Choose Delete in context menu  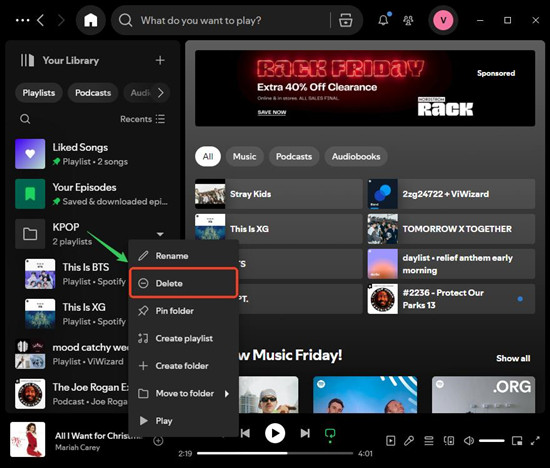click(x=183, y=283)
